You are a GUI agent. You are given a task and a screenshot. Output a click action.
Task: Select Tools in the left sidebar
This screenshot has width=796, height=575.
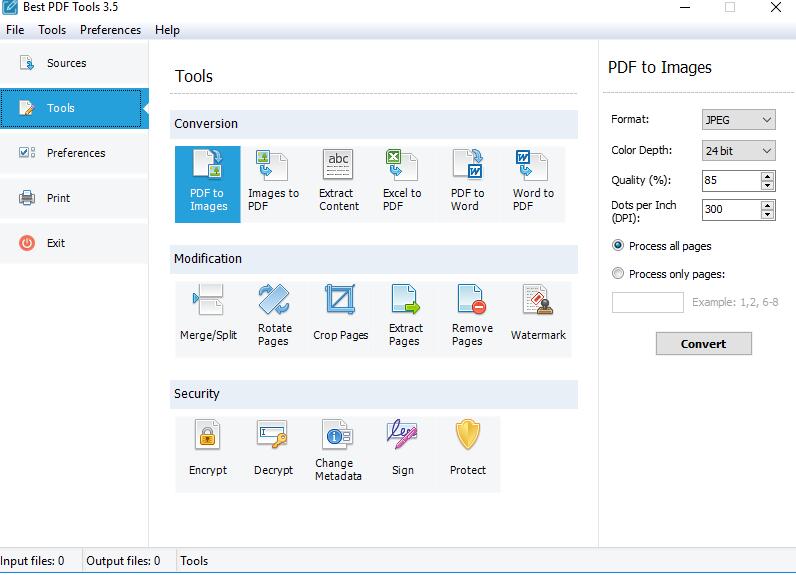tap(74, 108)
